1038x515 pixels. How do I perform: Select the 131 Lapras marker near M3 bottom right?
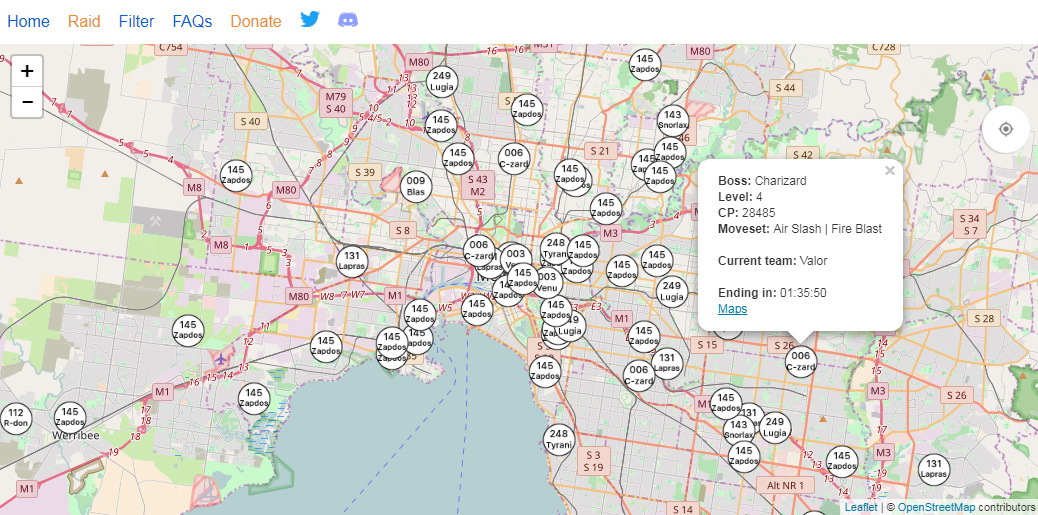933,469
